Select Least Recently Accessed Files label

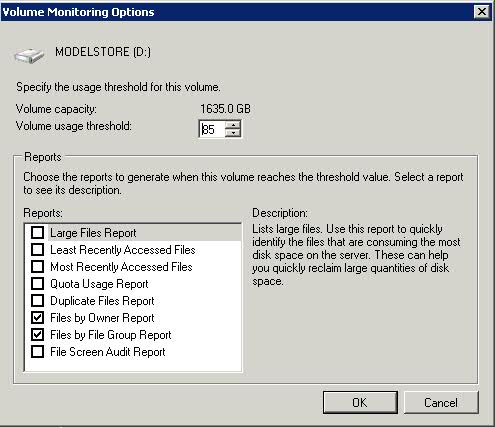point(123,250)
